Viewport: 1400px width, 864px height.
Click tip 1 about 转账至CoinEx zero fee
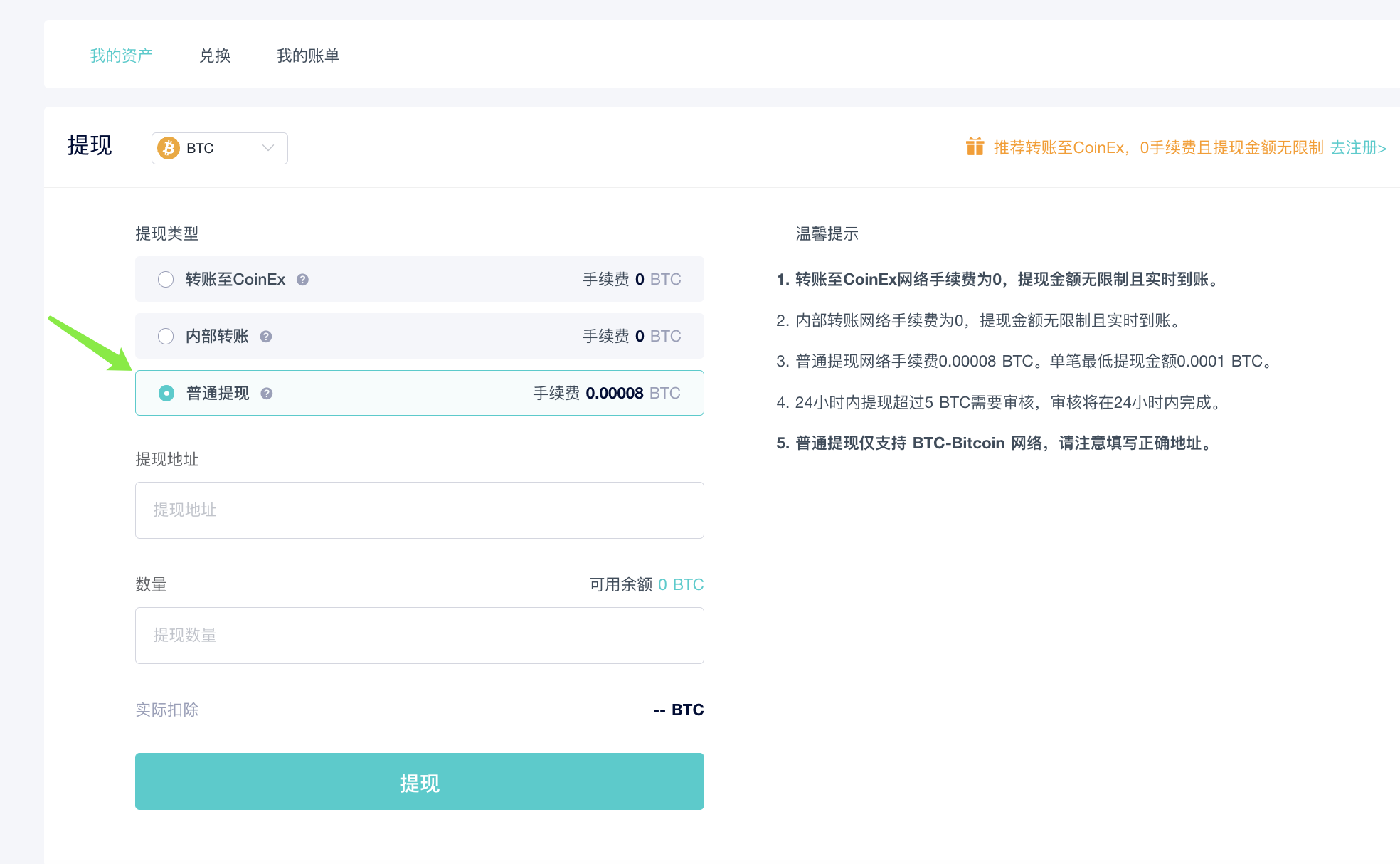click(999, 280)
